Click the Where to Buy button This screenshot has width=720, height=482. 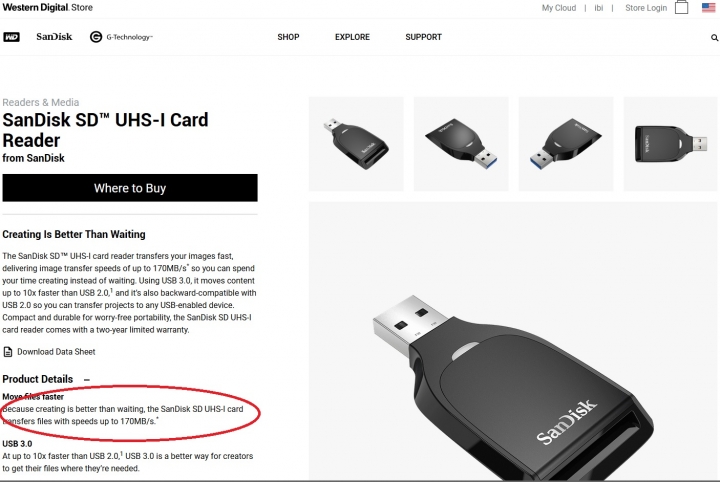(130, 188)
